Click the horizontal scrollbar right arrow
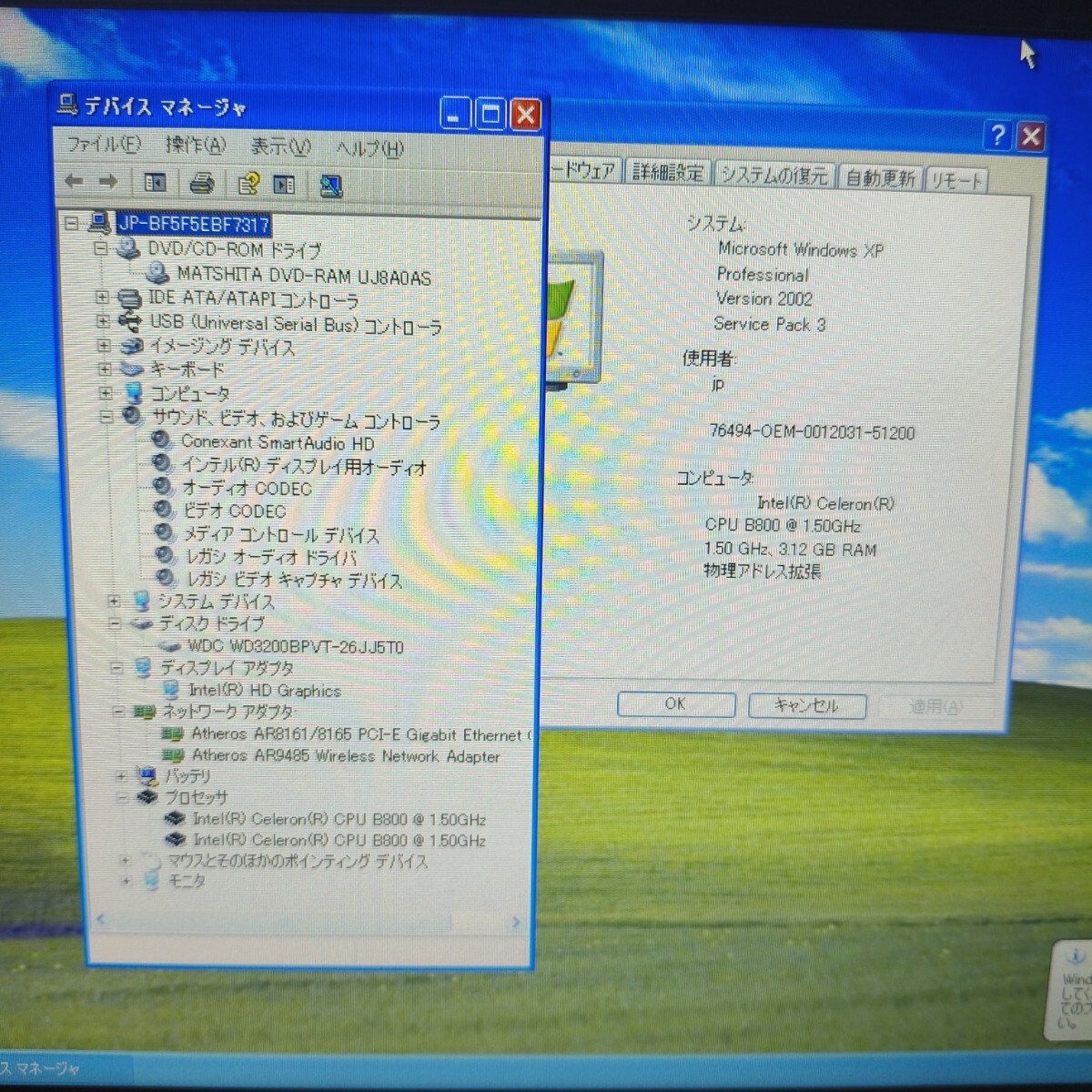 [x=516, y=922]
